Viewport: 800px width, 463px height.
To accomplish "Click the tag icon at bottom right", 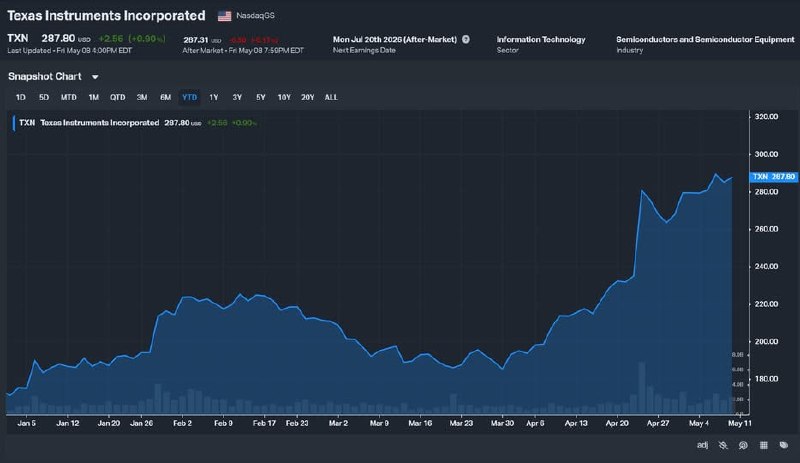I will point(784,445).
